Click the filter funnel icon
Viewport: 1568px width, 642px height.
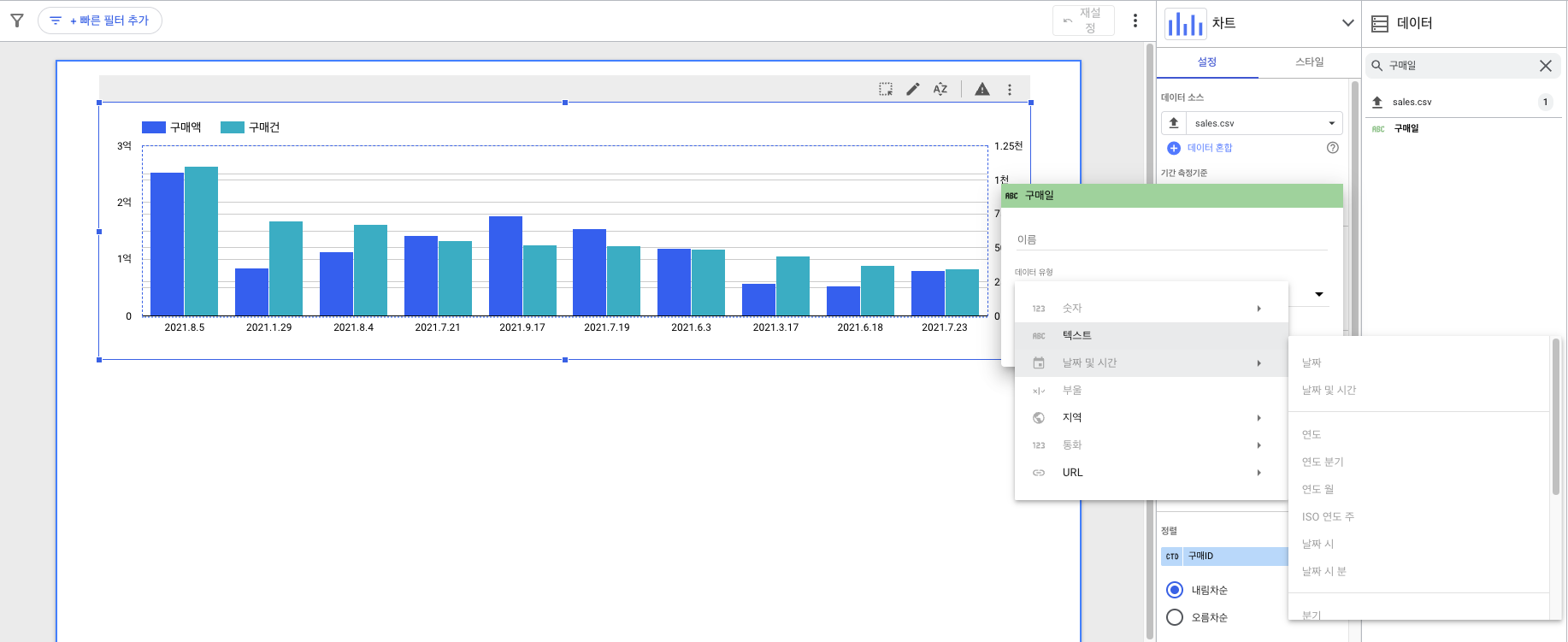(17, 21)
